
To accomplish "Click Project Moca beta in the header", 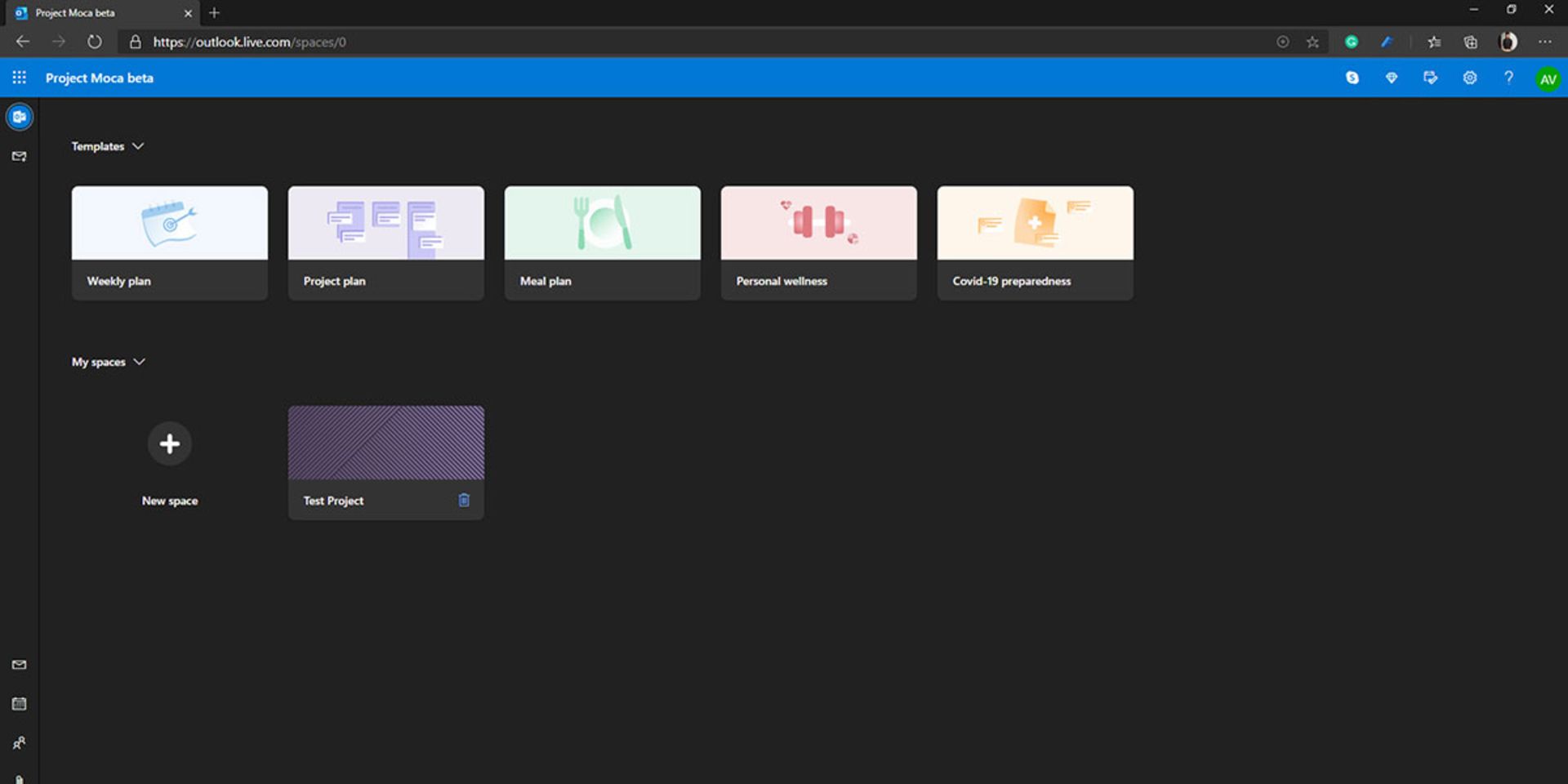I will tap(99, 78).
